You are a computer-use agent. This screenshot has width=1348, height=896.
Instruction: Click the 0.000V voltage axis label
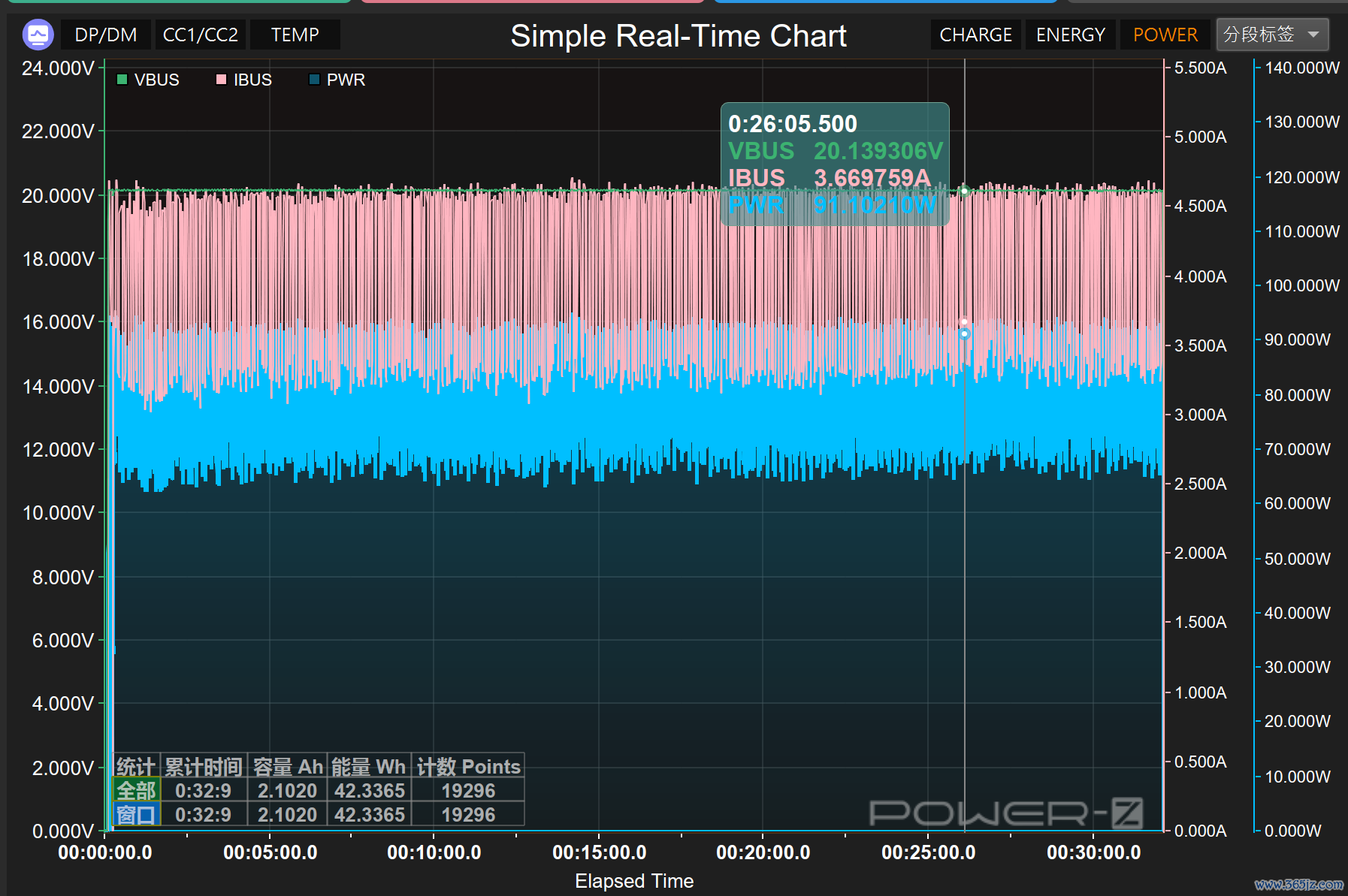coord(62,831)
